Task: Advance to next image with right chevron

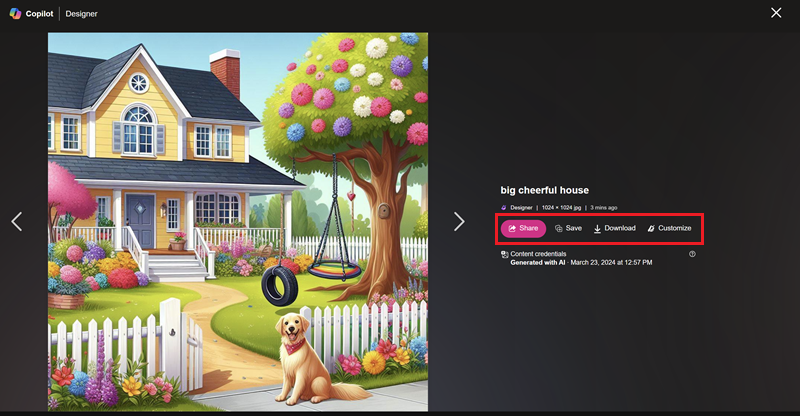Action: pyautogui.click(x=459, y=222)
